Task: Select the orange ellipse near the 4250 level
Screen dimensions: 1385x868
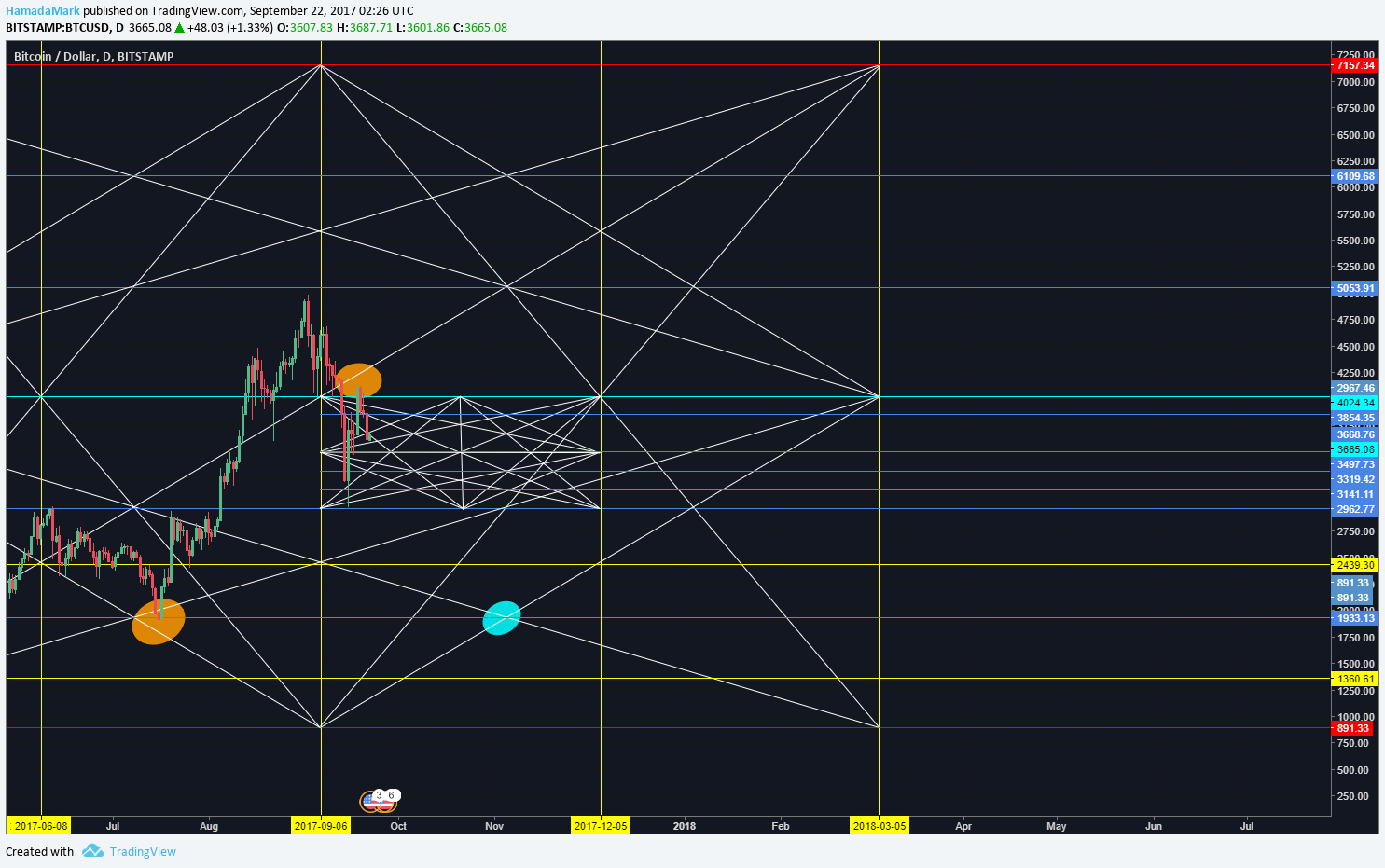Action: (x=358, y=380)
